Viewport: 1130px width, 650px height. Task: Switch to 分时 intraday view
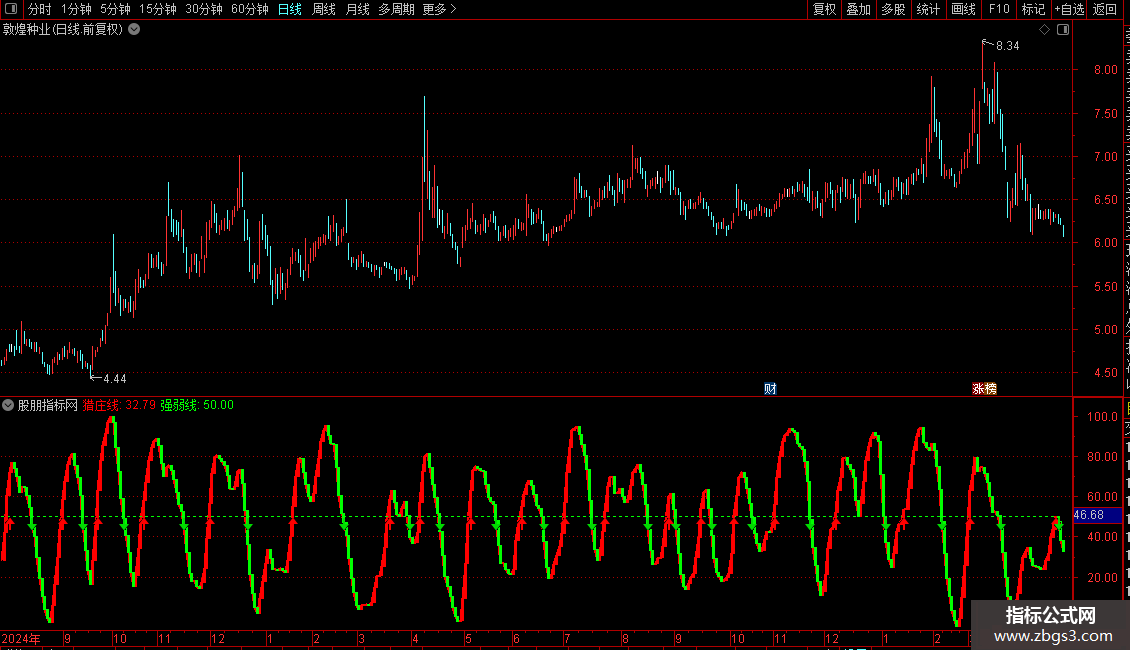[x=40, y=9]
